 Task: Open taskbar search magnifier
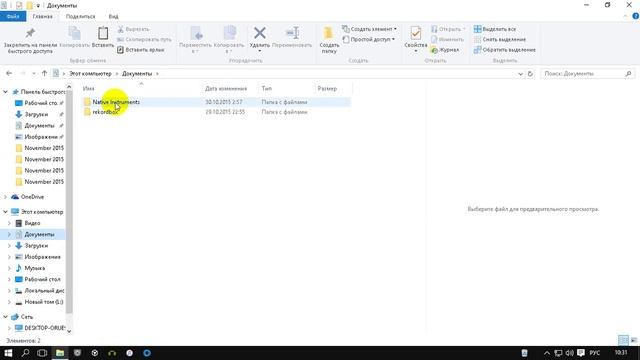coord(25,353)
